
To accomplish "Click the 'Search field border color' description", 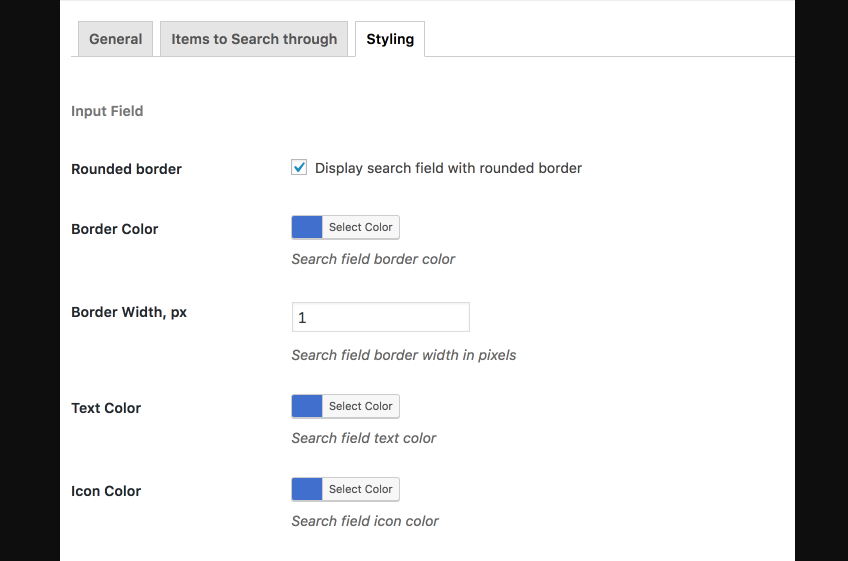I will [373, 259].
